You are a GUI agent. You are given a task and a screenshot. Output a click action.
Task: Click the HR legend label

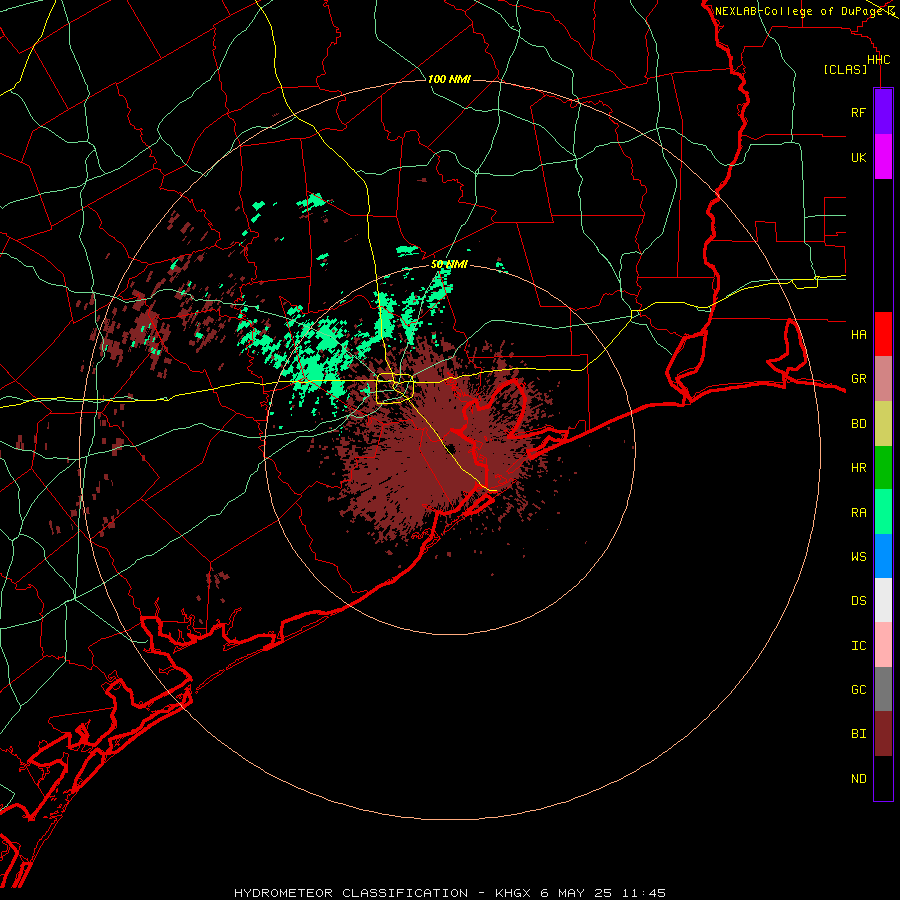[859, 468]
